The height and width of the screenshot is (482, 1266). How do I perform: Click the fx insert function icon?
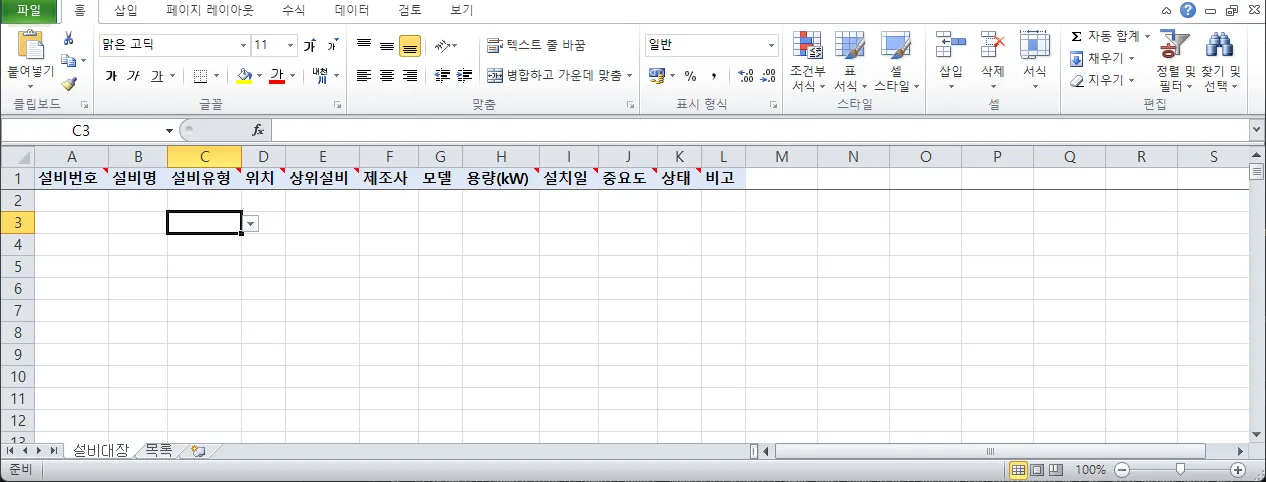(x=257, y=130)
